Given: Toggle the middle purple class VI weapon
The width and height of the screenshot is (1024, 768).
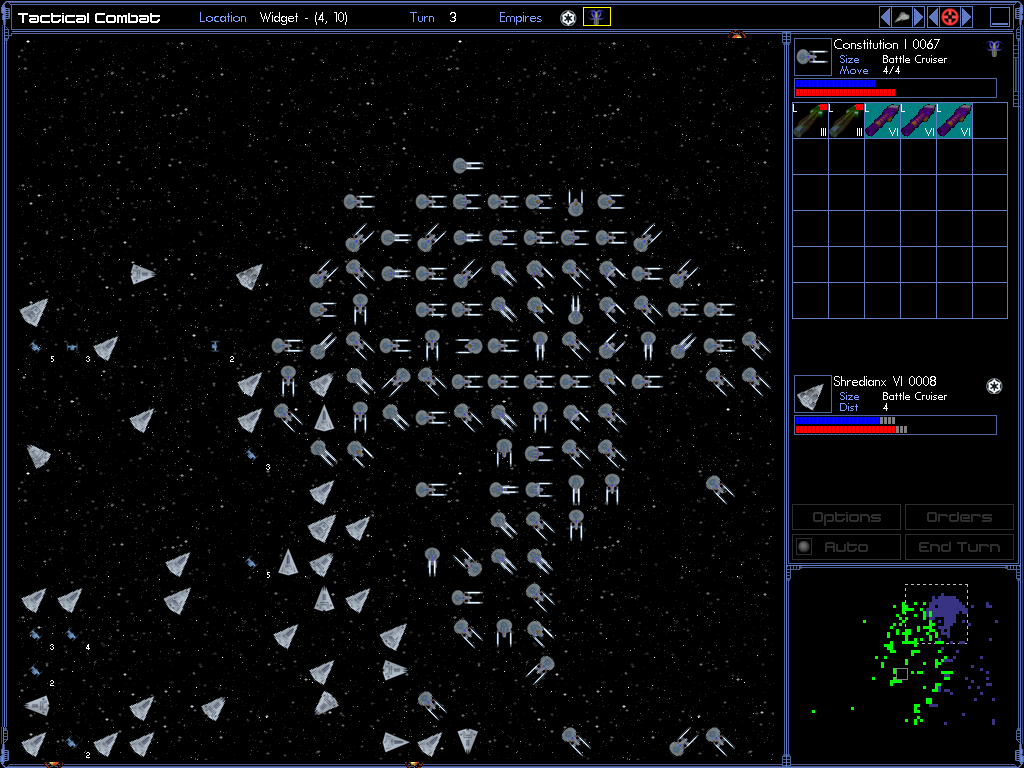Looking at the screenshot, I should 918,120.
